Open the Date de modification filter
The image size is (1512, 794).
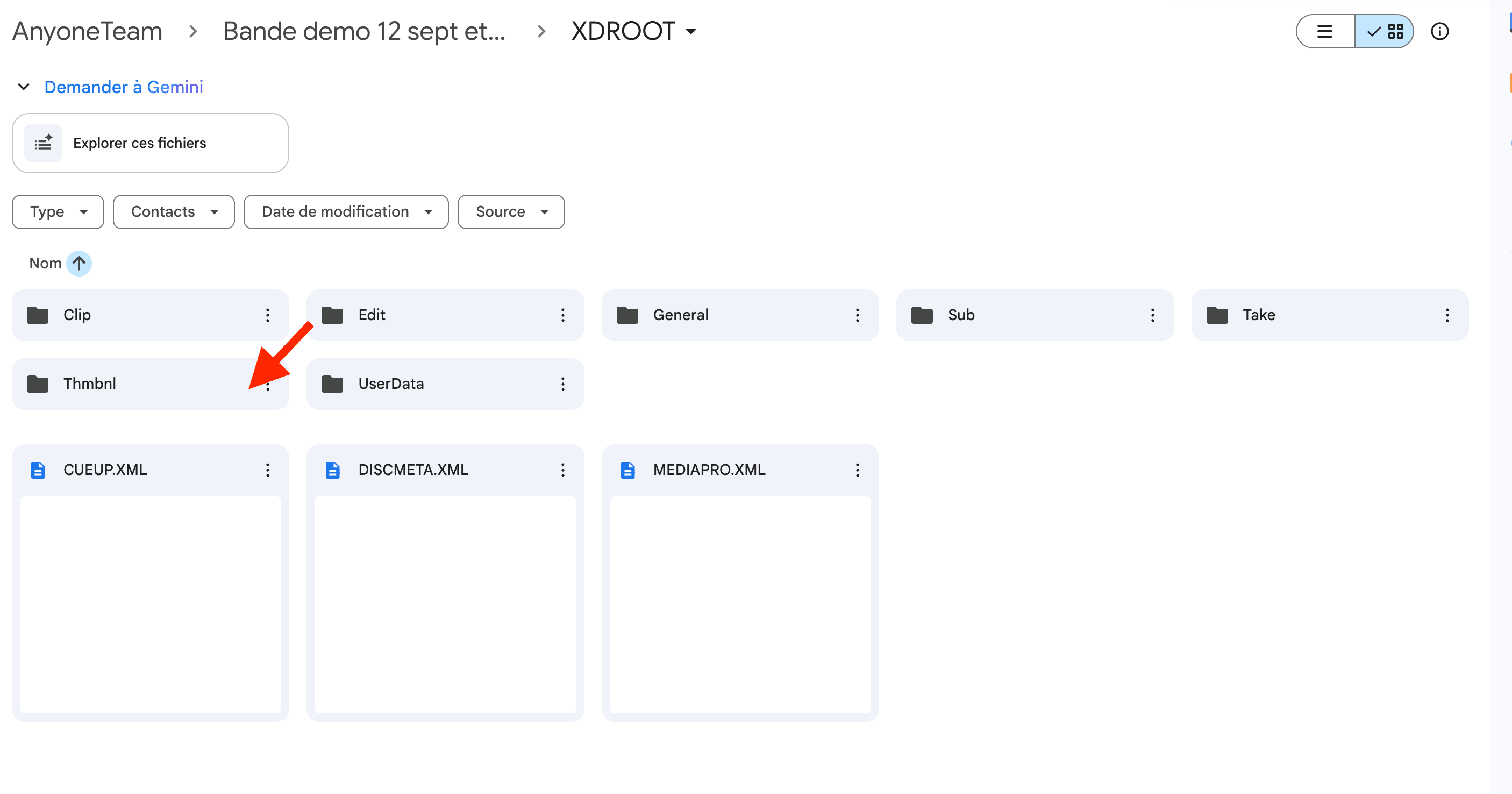pos(346,211)
